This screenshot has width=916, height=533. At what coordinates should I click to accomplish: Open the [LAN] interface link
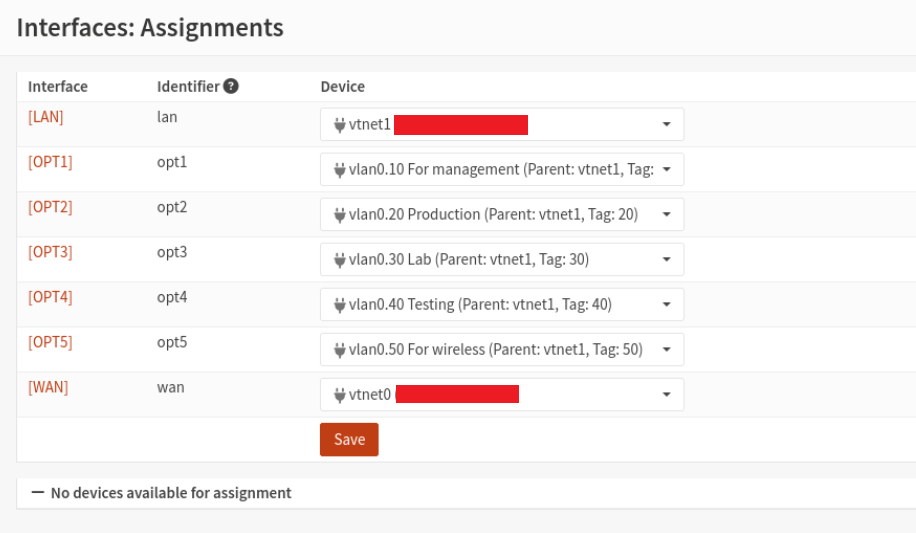click(46, 117)
